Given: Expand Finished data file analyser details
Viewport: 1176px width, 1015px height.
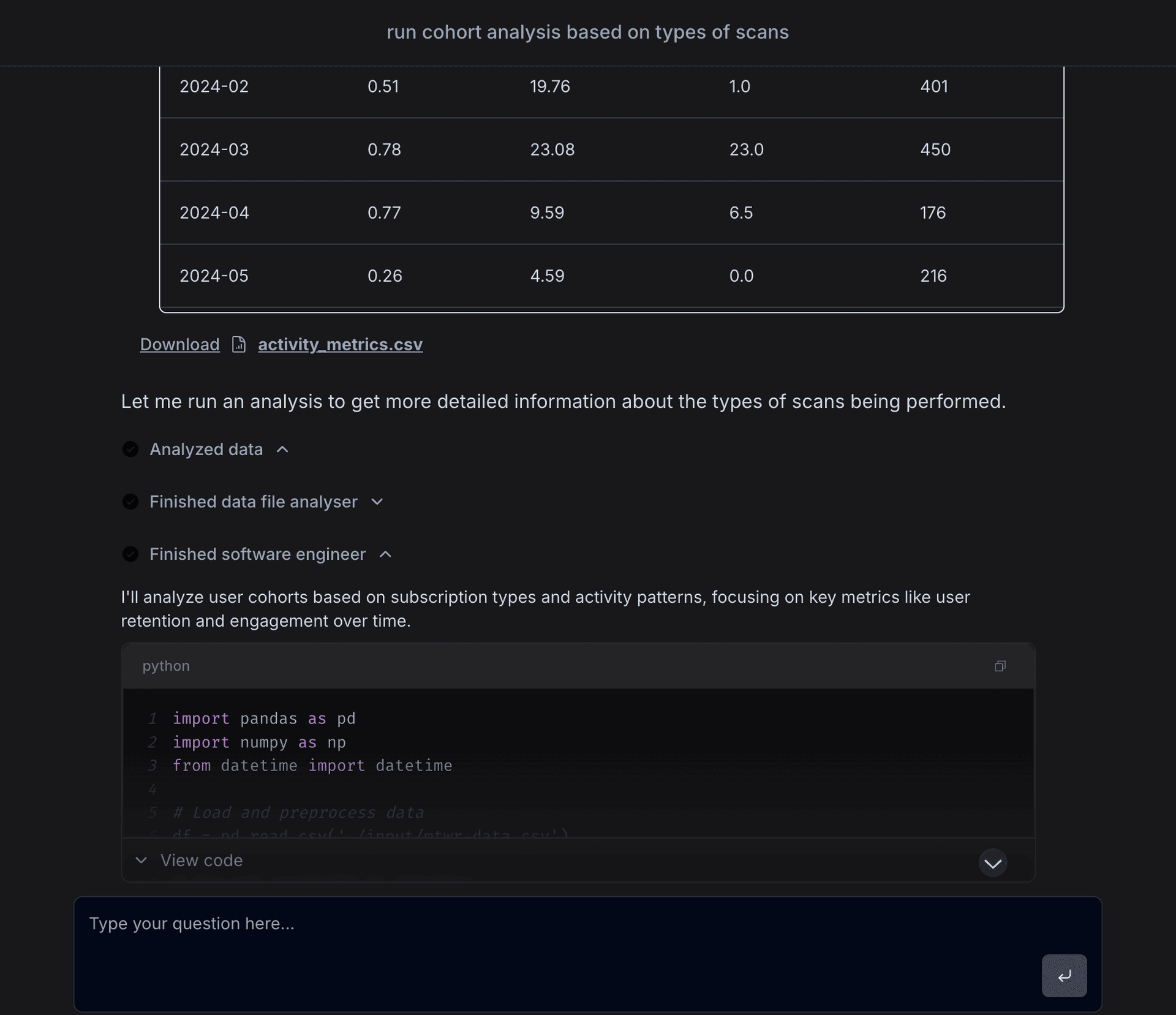Looking at the screenshot, I should point(377,502).
